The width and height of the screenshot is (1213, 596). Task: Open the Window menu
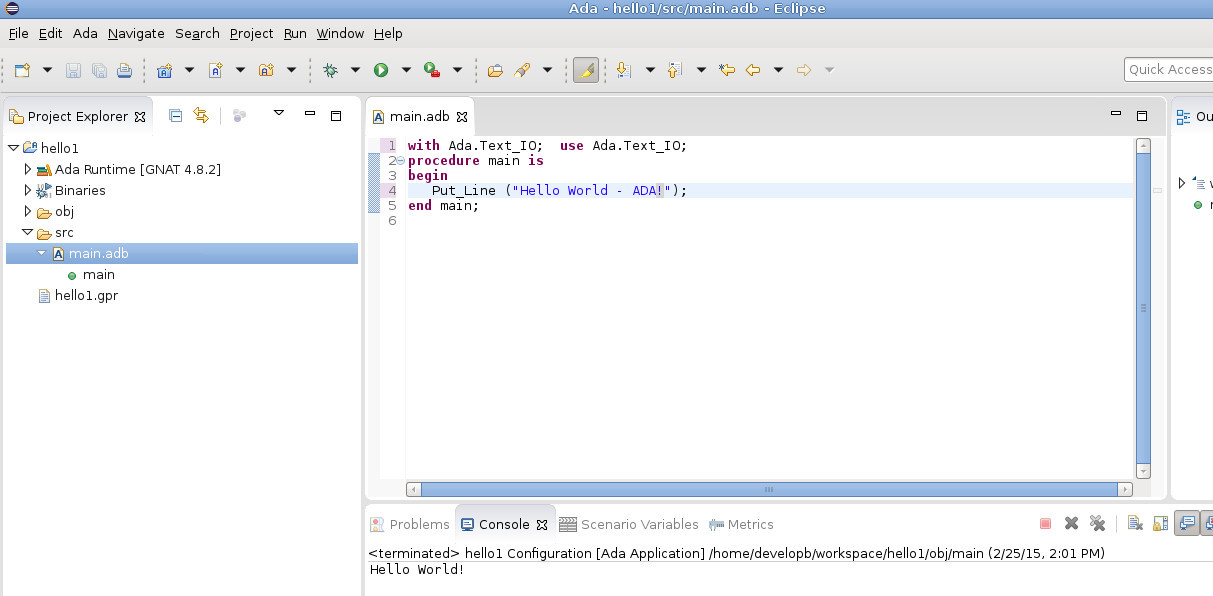pyautogui.click(x=340, y=33)
